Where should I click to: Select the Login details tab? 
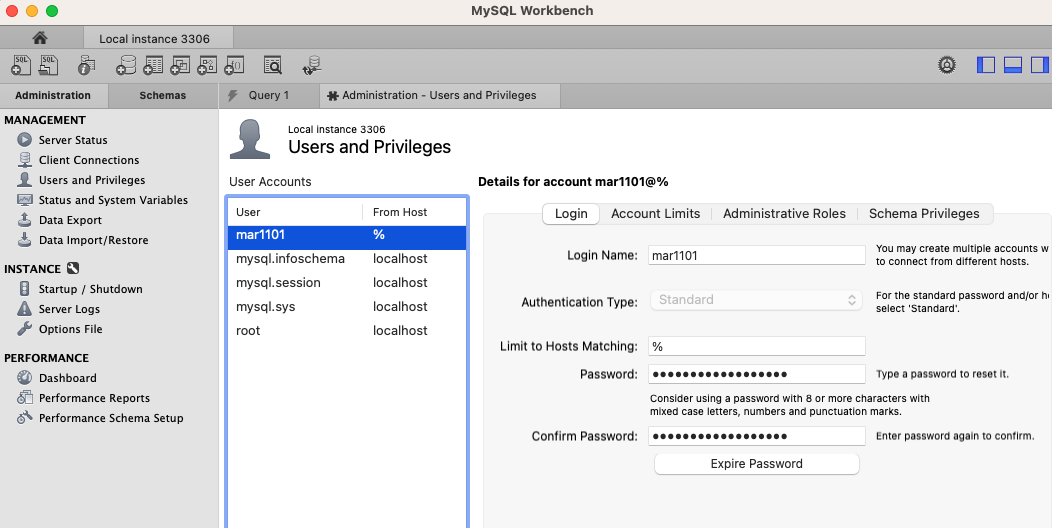[x=571, y=213]
